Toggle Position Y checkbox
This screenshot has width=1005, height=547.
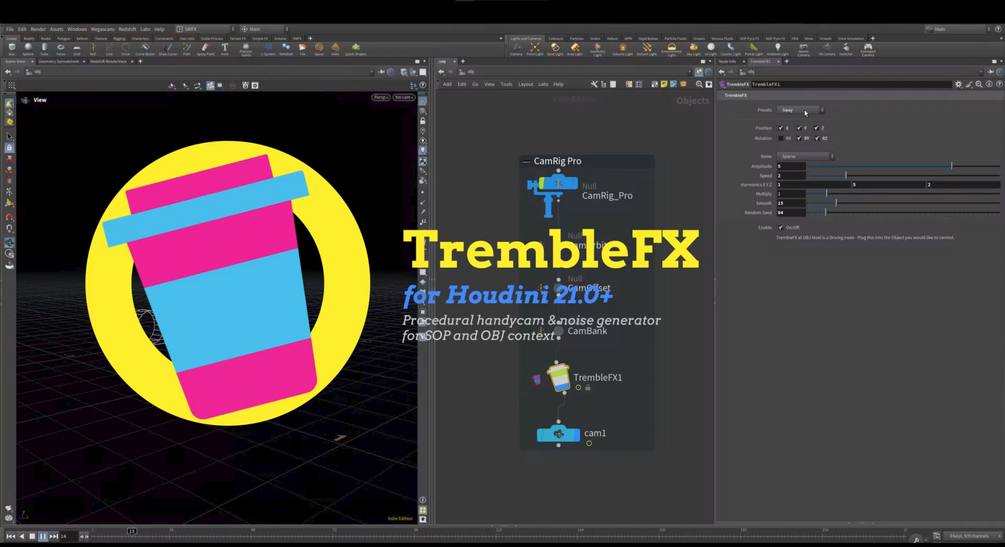coord(799,128)
